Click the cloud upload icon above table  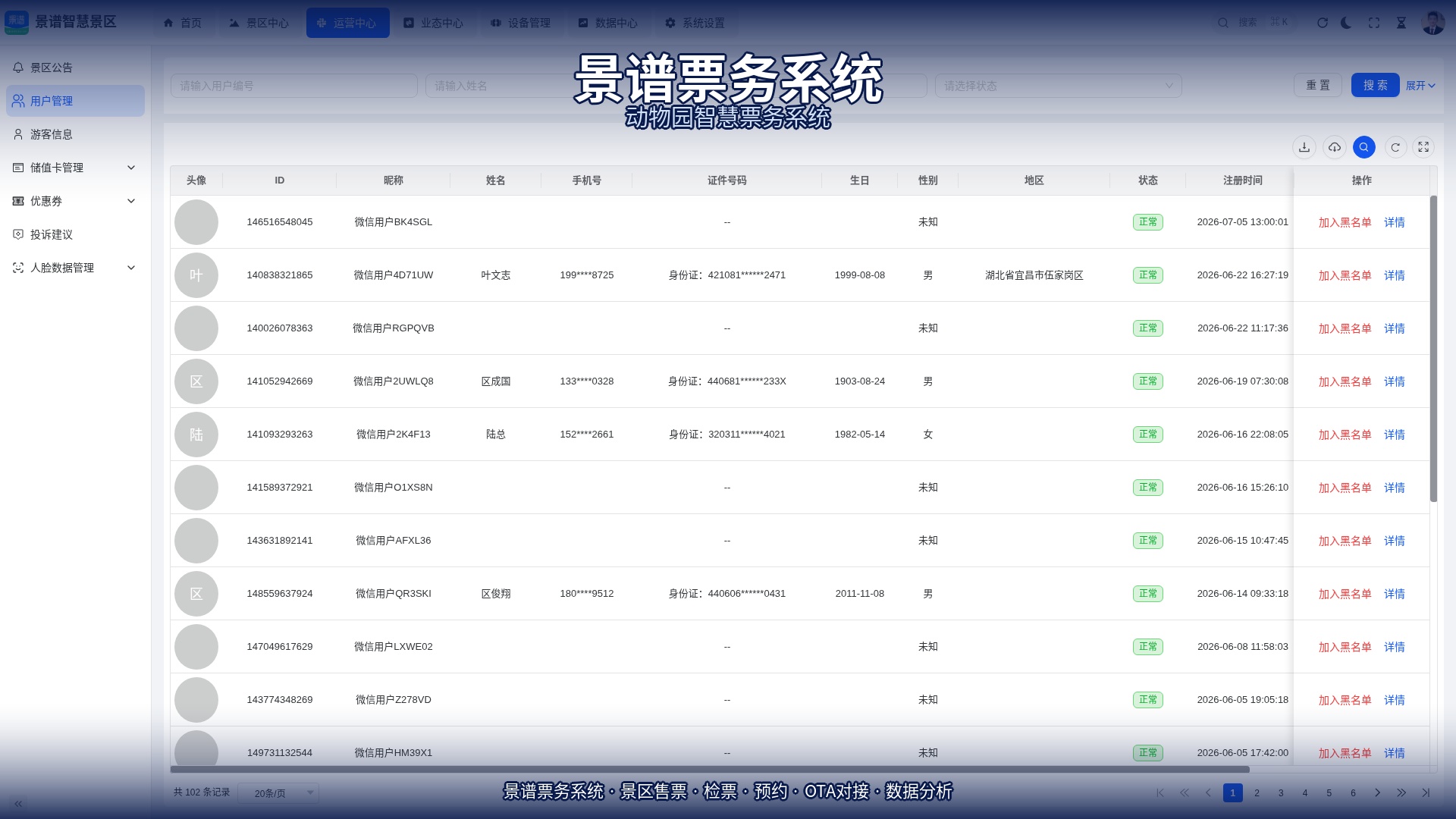(1335, 147)
